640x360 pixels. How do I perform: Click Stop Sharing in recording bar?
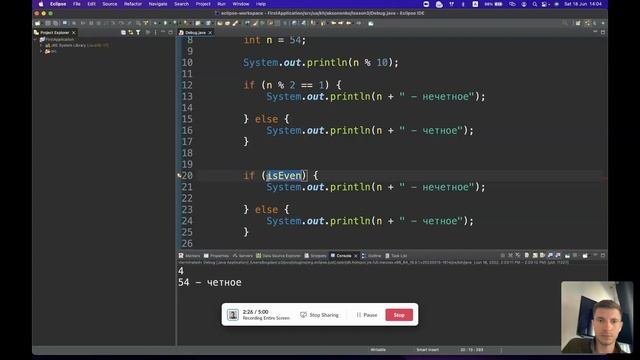tap(320, 315)
